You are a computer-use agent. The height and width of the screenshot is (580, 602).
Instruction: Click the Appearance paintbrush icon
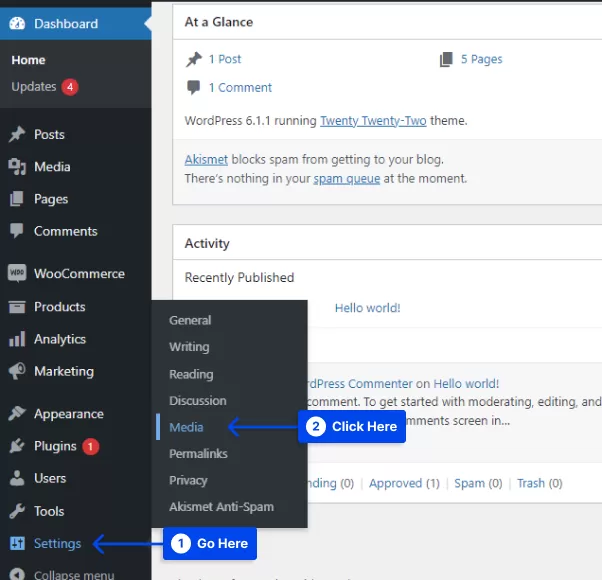click(x=17, y=414)
